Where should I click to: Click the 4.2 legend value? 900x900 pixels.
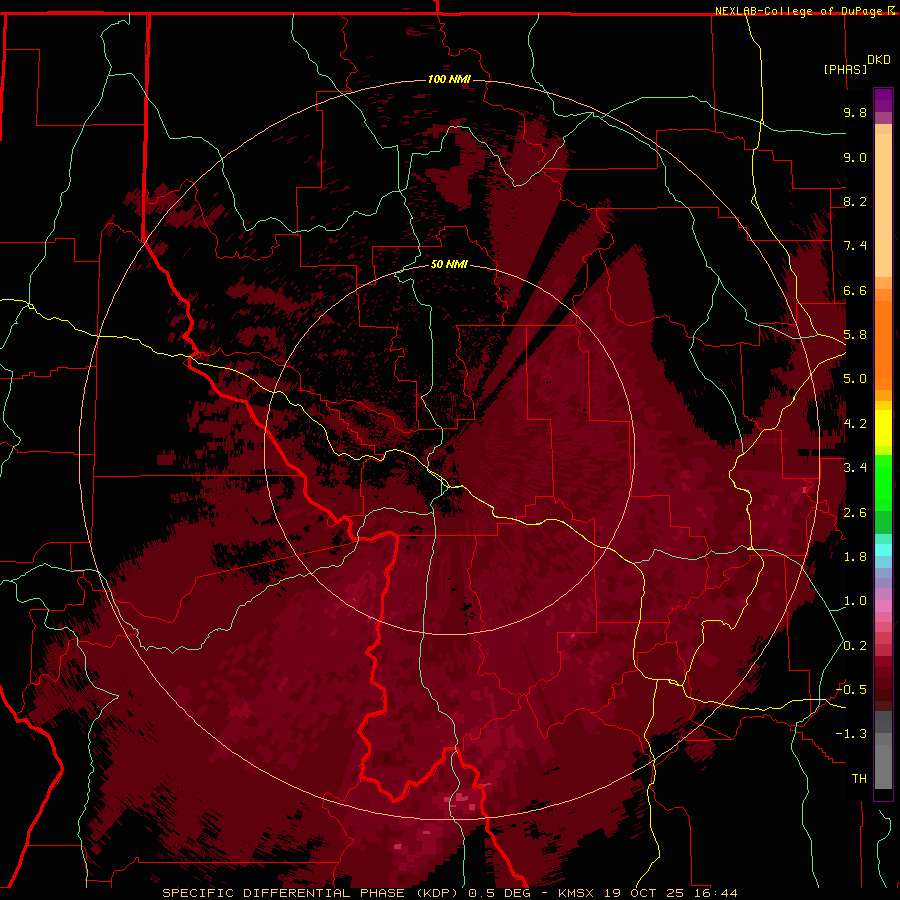click(855, 424)
